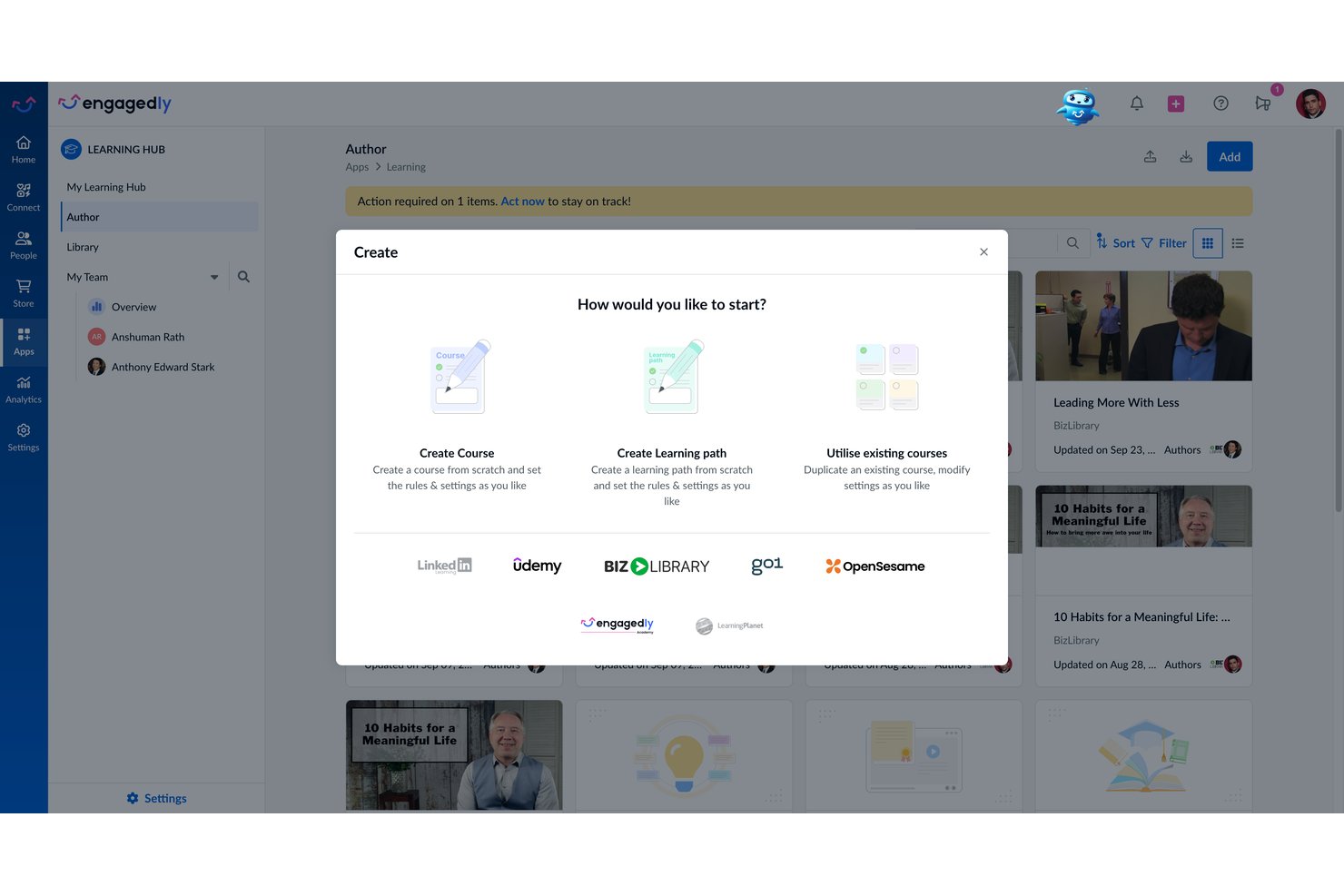Choose the LinkedIn Learning provider logo
Viewport: 1344px width, 896px height.
point(444,566)
